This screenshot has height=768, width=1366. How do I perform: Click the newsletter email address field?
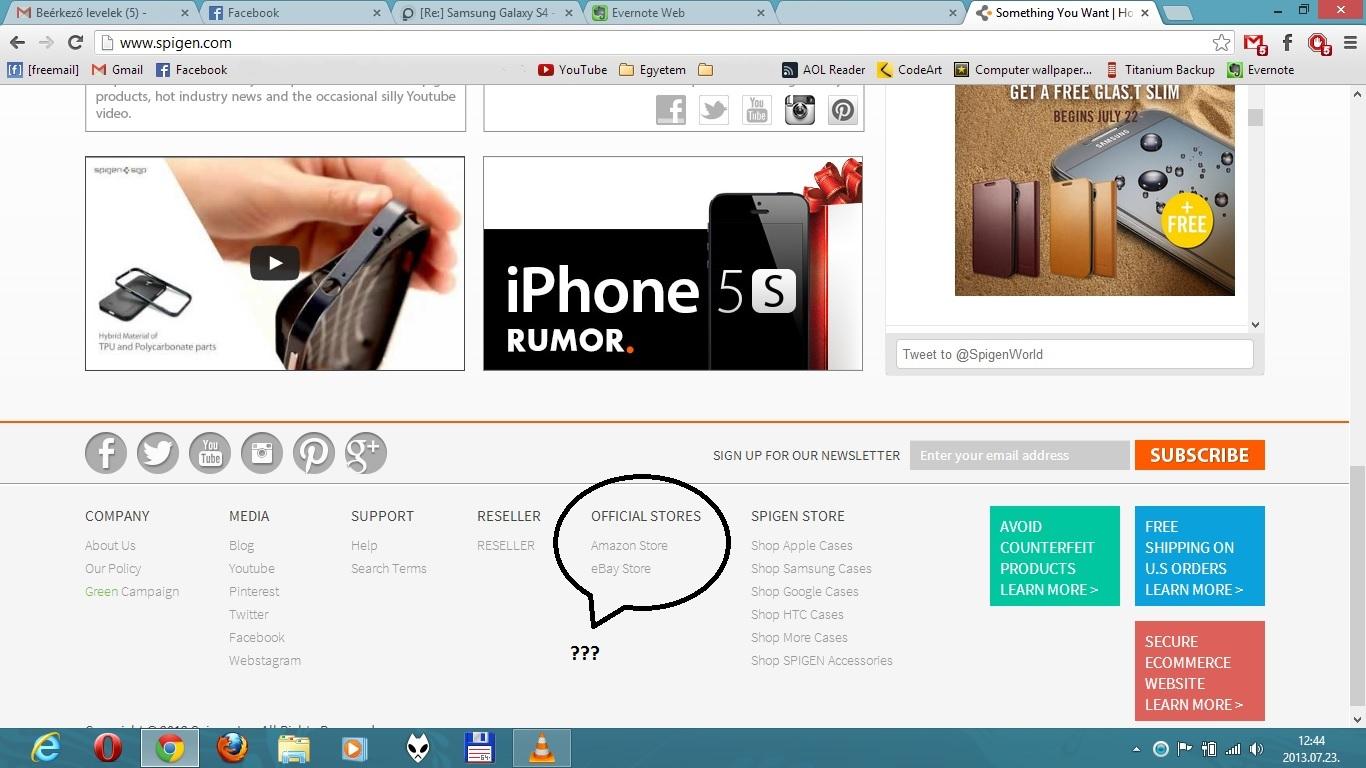pos(1020,455)
